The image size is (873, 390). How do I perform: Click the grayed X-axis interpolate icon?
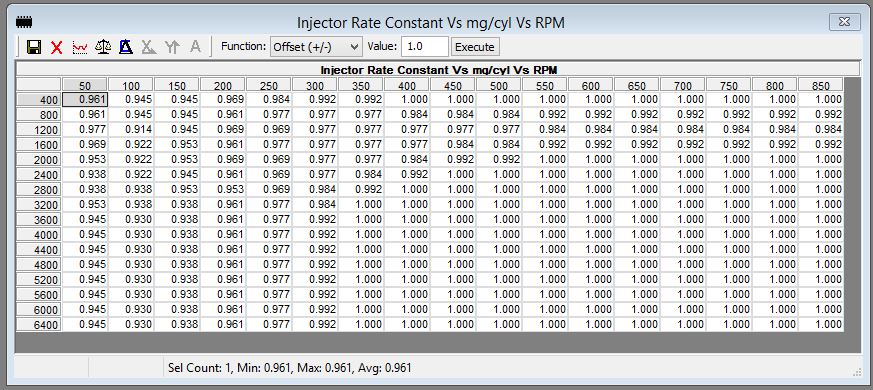(x=149, y=47)
